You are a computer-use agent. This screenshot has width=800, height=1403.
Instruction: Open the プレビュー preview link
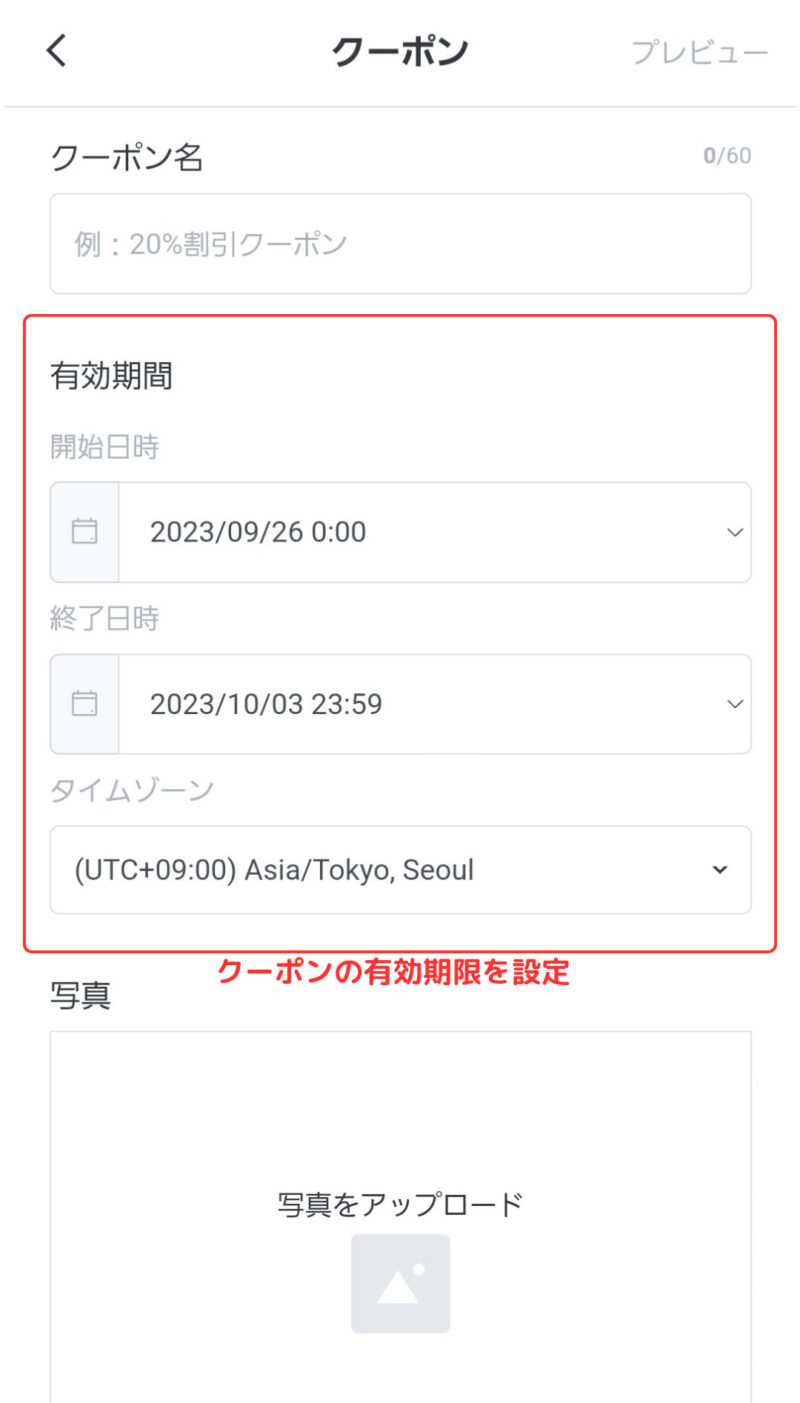coord(699,52)
